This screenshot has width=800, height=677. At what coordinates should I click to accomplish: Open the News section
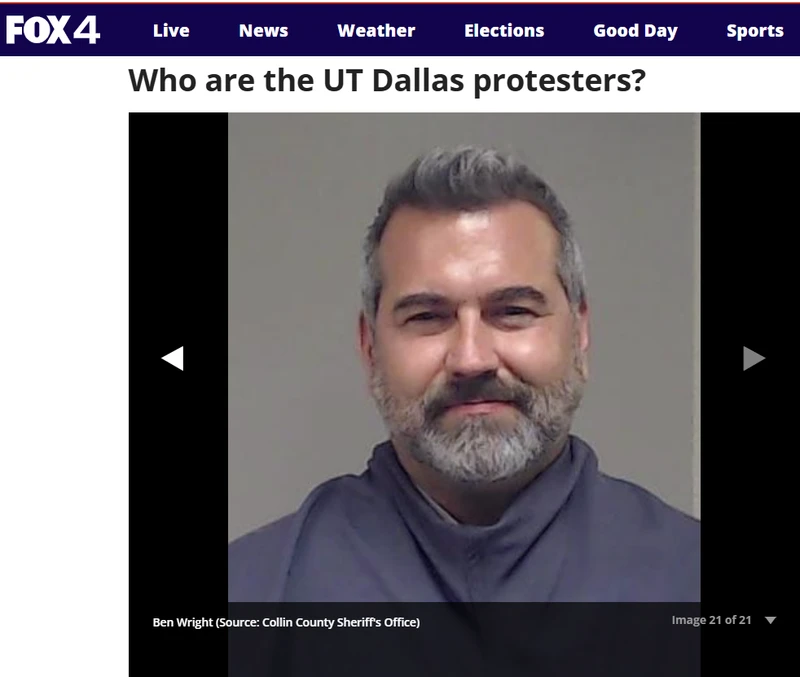[263, 31]
